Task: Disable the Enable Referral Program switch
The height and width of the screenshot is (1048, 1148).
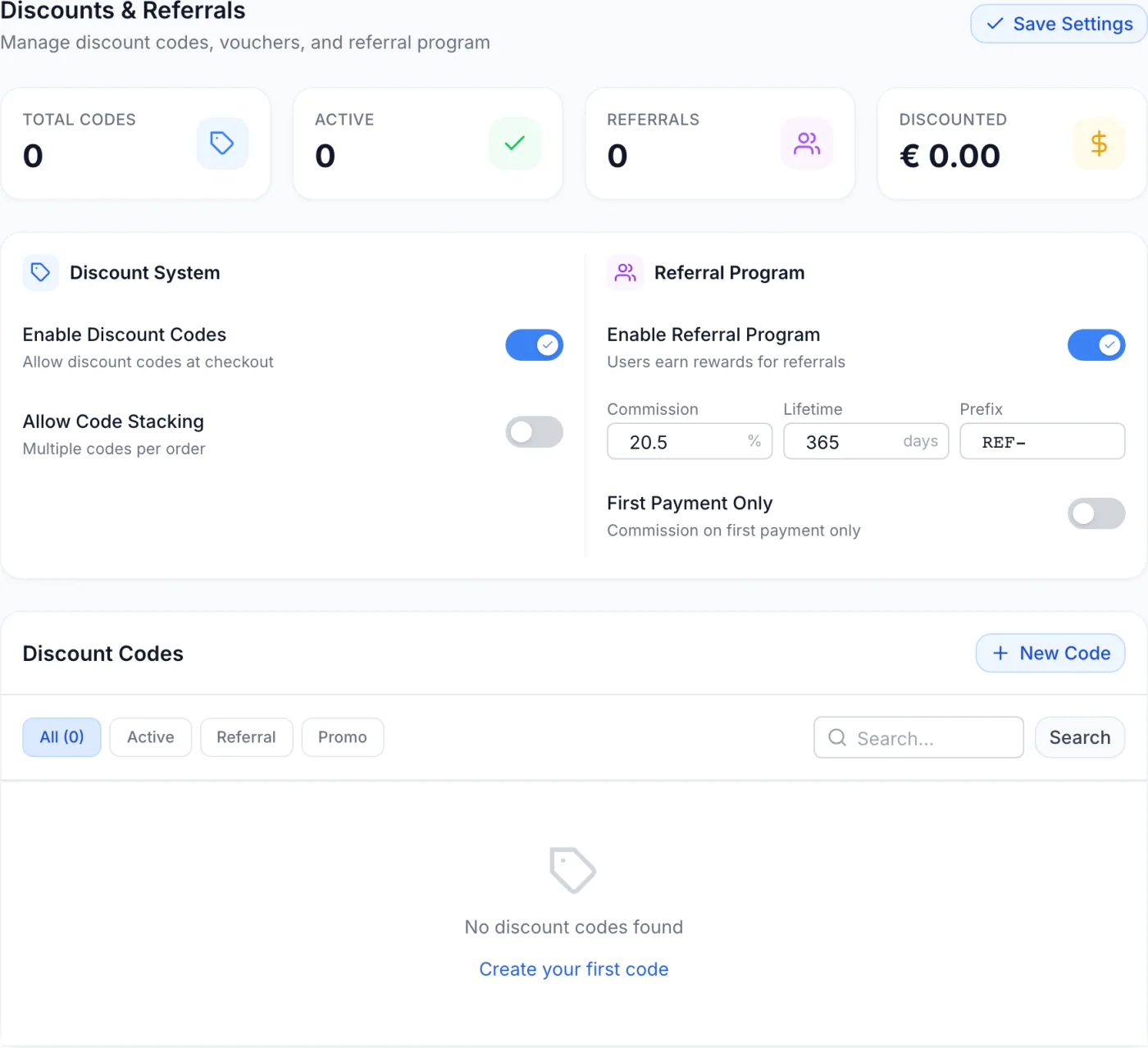Action: [x=1096, y=345]
